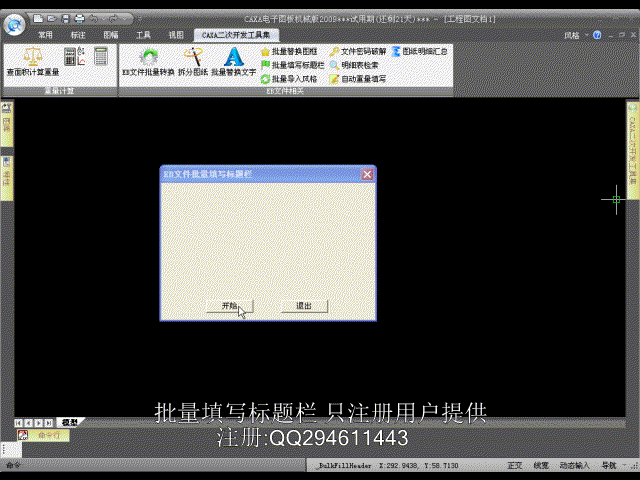Open the 标注 ribbon tab
The image size is (640, 480).
tap(78, 35)
